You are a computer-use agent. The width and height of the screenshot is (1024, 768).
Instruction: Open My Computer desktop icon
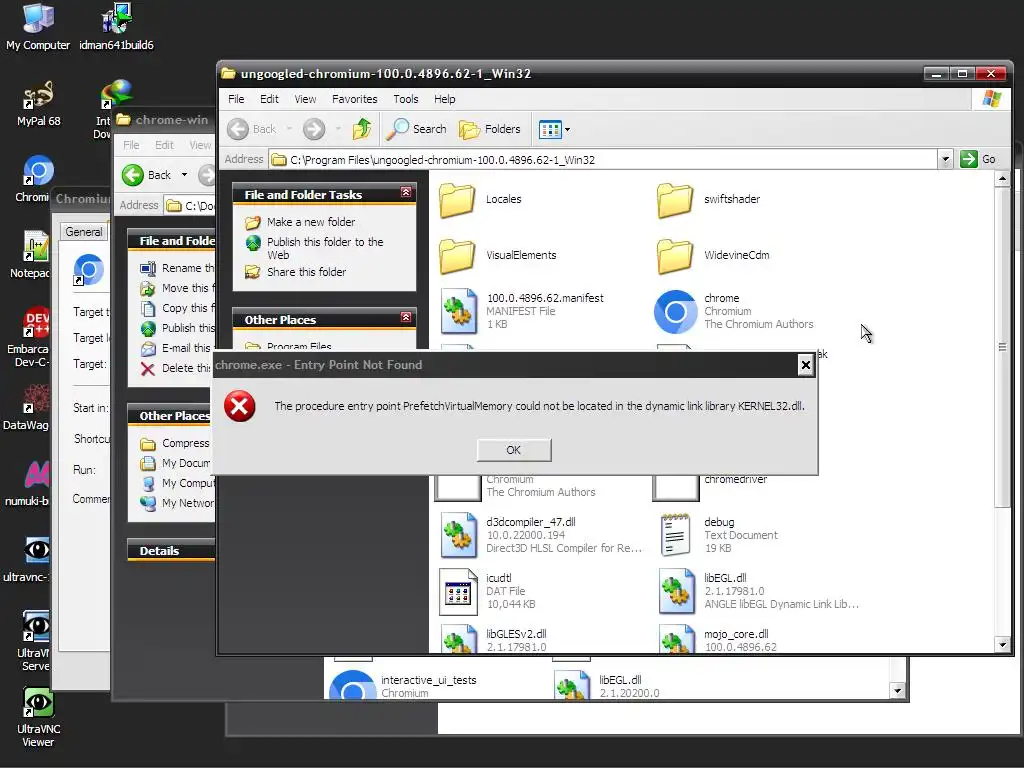[x=38, y=27]
